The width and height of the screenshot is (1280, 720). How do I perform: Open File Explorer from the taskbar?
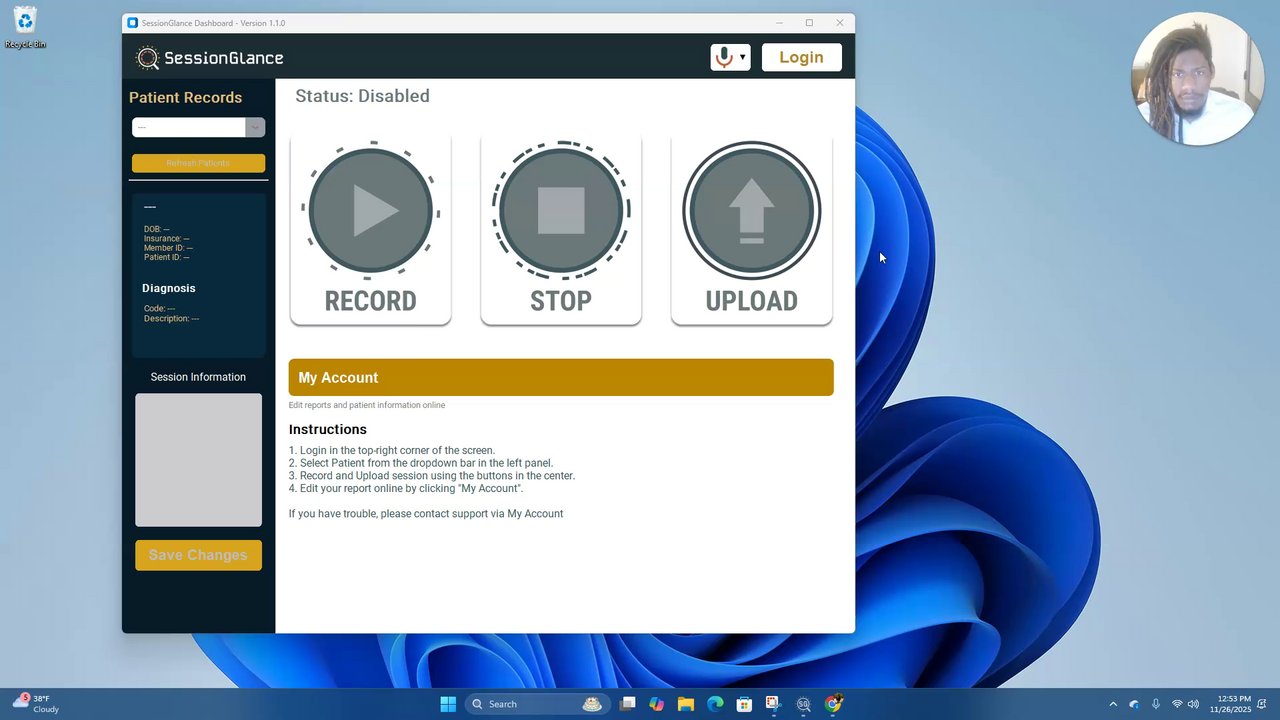(x=686, y=704)
